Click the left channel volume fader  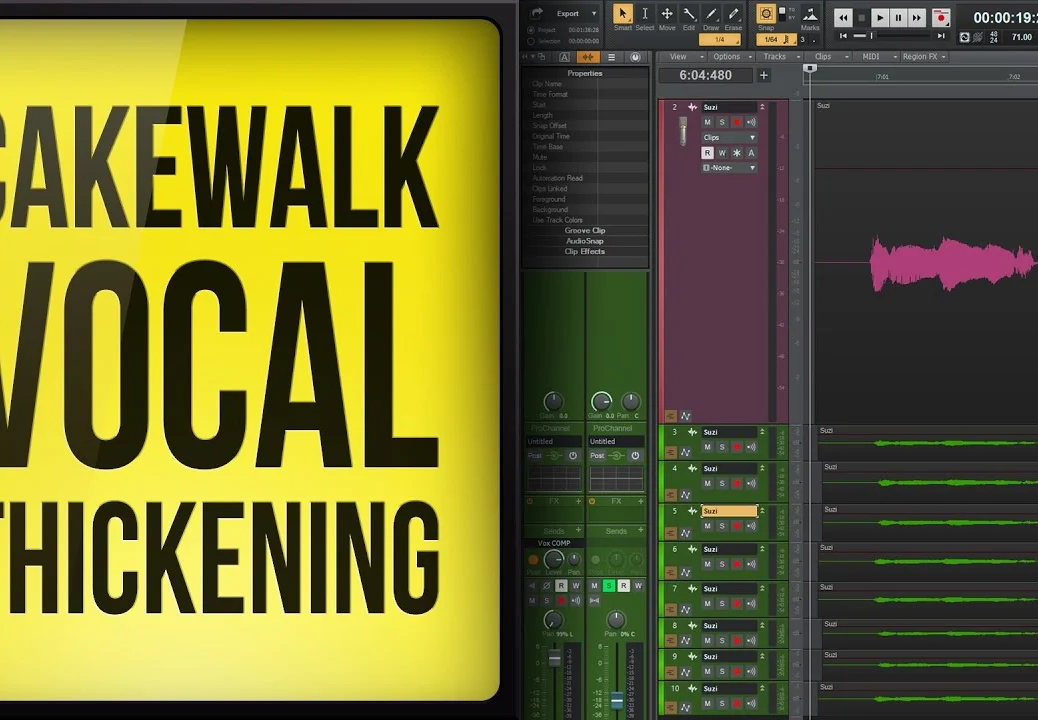pos(555,657)
